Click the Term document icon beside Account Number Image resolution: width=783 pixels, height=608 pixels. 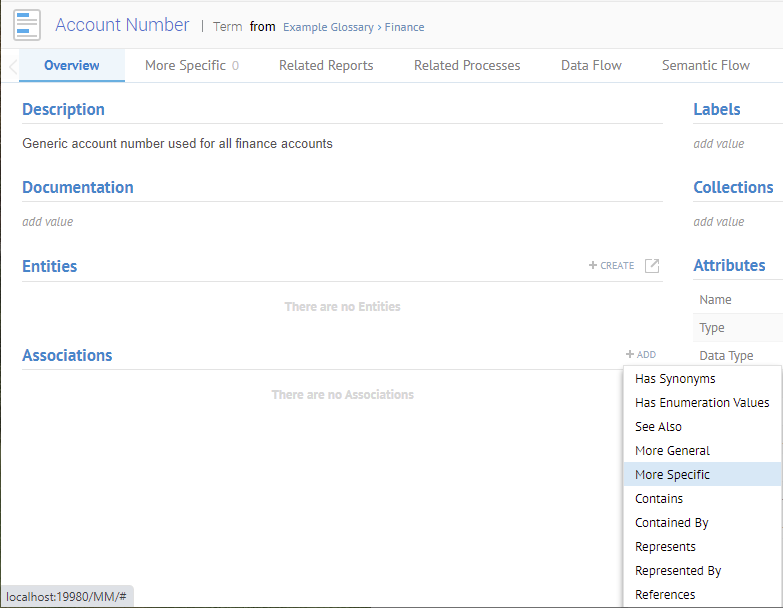click(27, 25)
